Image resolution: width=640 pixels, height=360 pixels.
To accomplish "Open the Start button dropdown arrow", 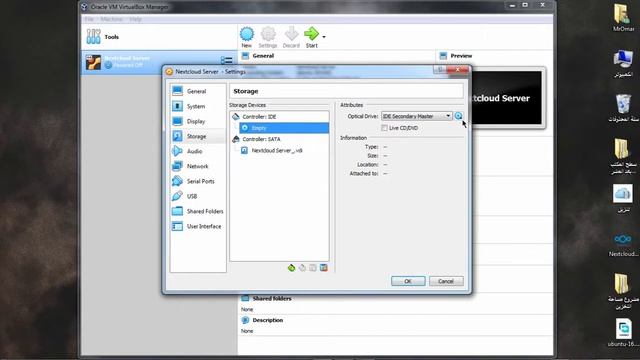I will pyautogui.click(x=324, y=37).
